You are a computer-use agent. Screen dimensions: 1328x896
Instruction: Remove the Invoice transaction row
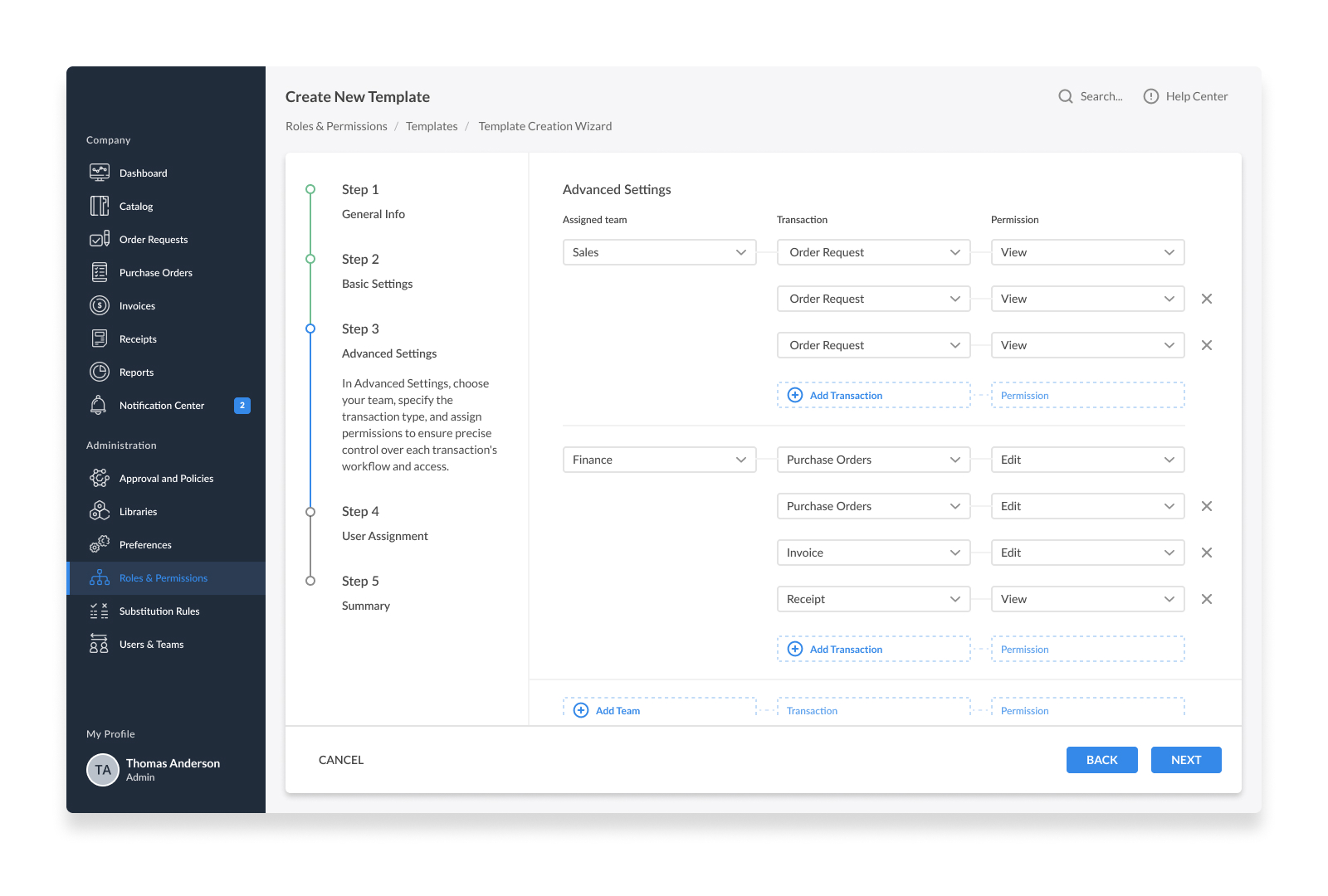[1207, 553]
